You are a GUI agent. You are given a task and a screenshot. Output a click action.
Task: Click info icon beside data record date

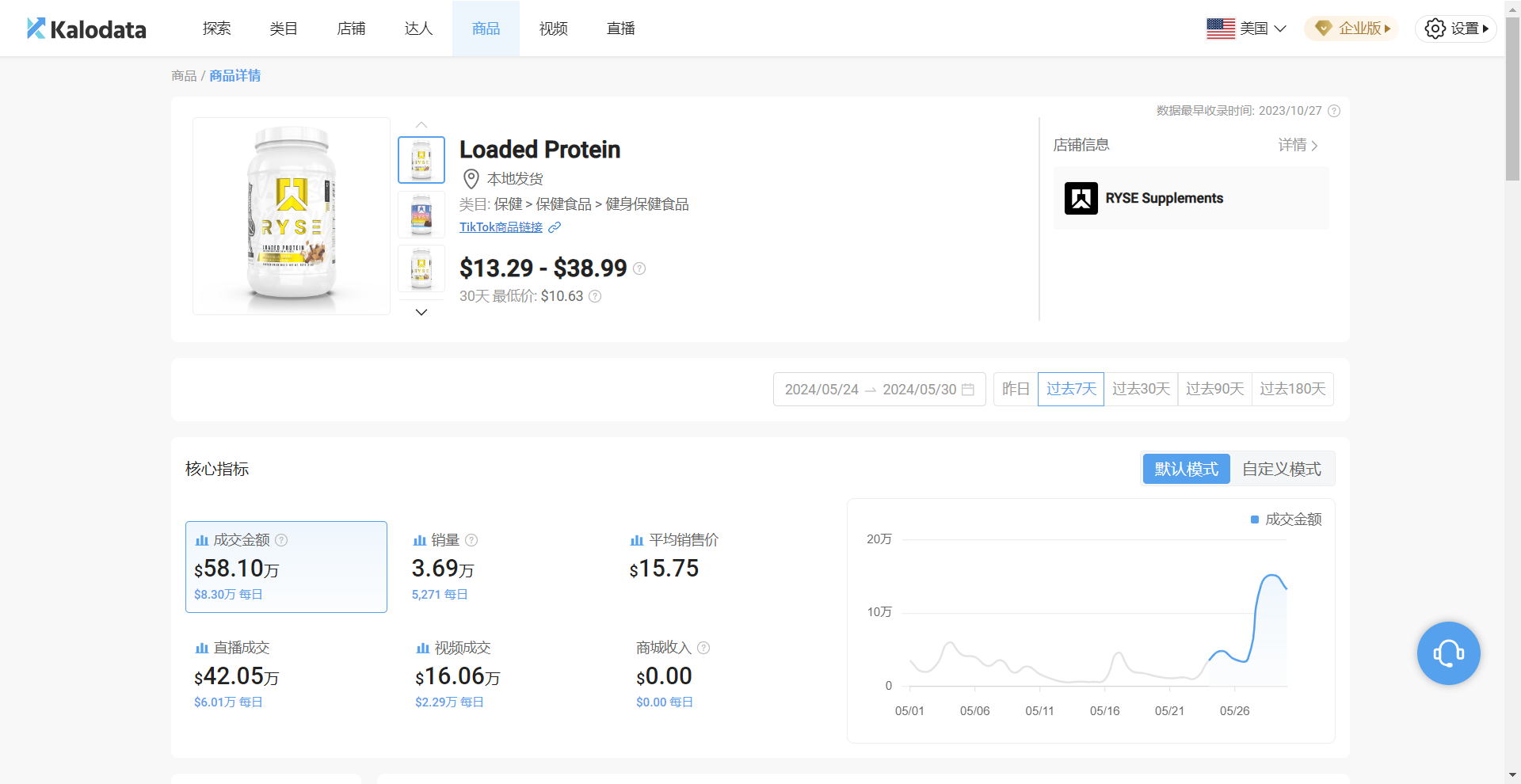(x=1334, y=111)
